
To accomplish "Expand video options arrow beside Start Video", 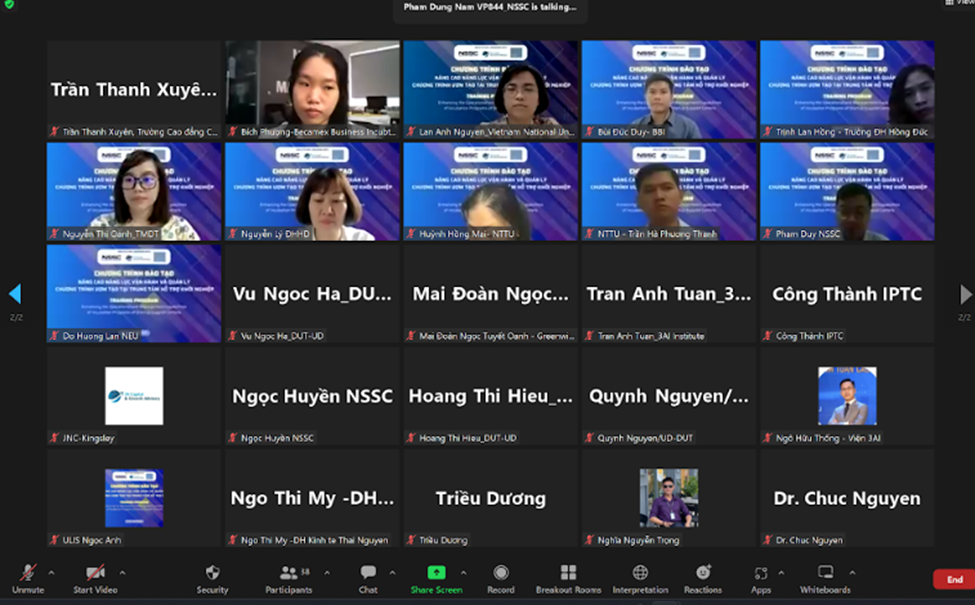I will pyautogui.click(x=122, y=573).
